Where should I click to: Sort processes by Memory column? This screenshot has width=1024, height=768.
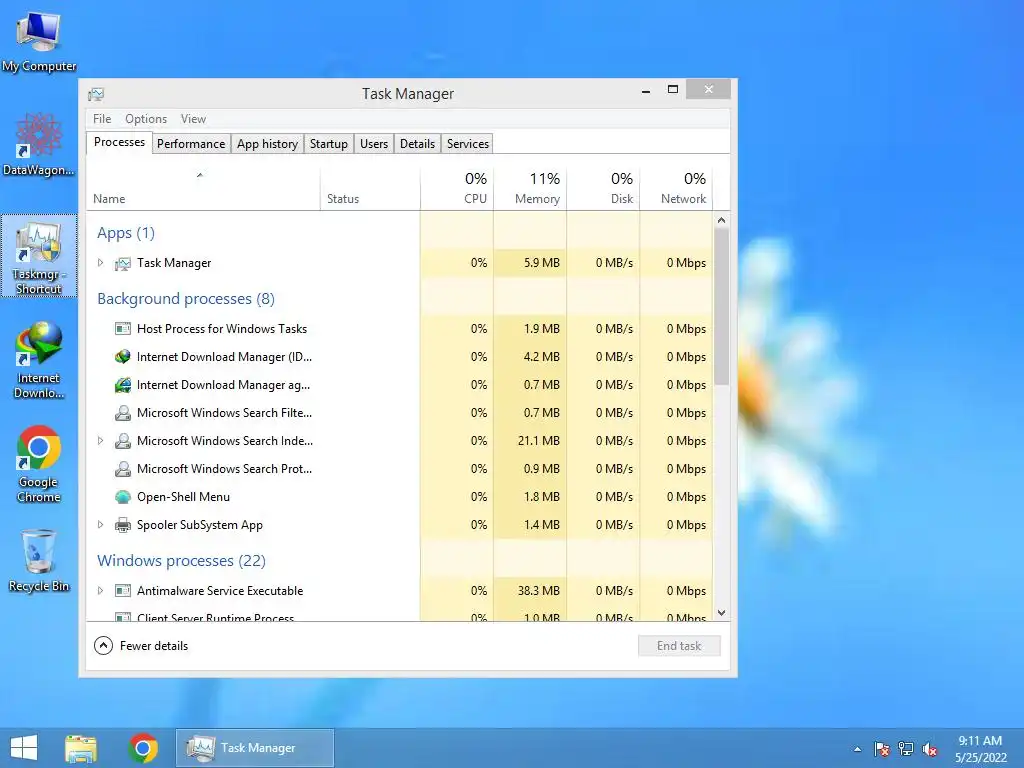(530, 189)
